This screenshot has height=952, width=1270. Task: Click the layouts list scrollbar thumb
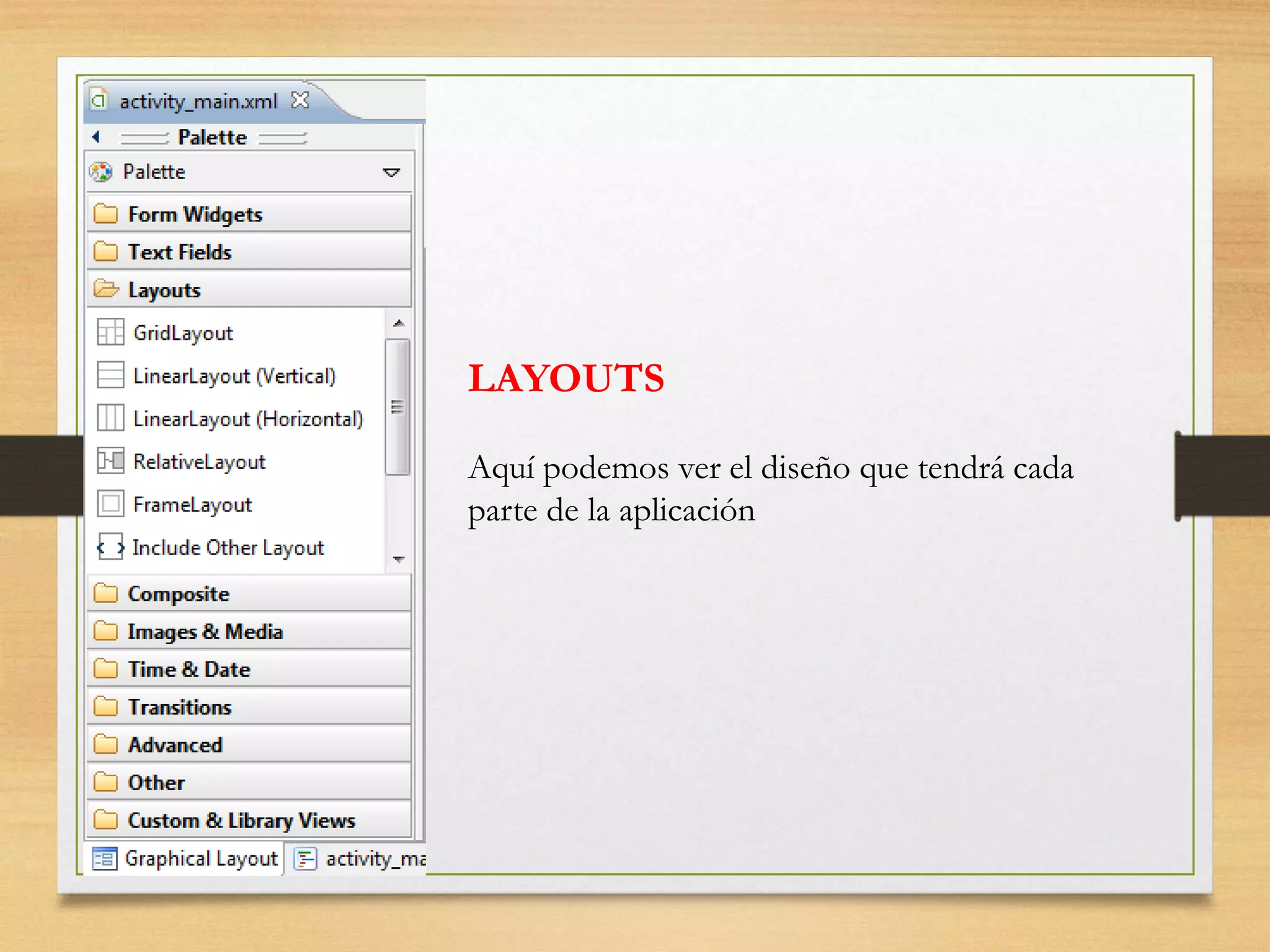pos(397,407)
